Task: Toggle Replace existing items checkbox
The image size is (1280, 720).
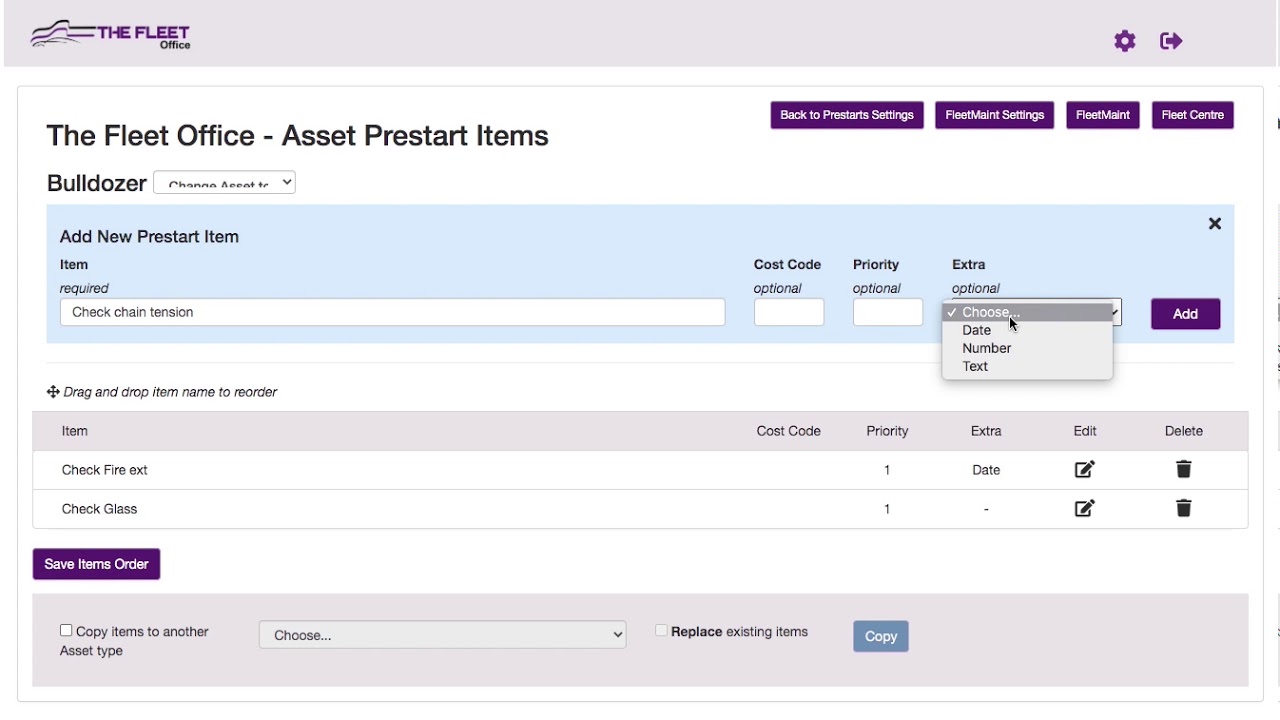Action: pos(661,631)
